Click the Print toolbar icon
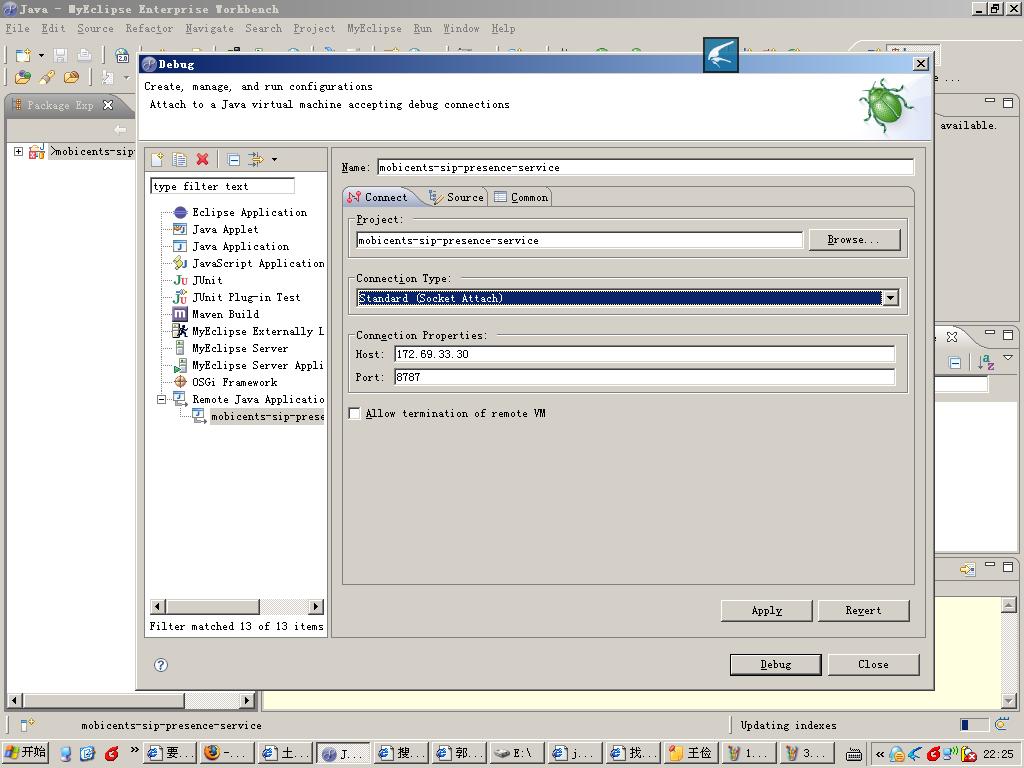This screenshot has height=768, width=1024. 84,56
